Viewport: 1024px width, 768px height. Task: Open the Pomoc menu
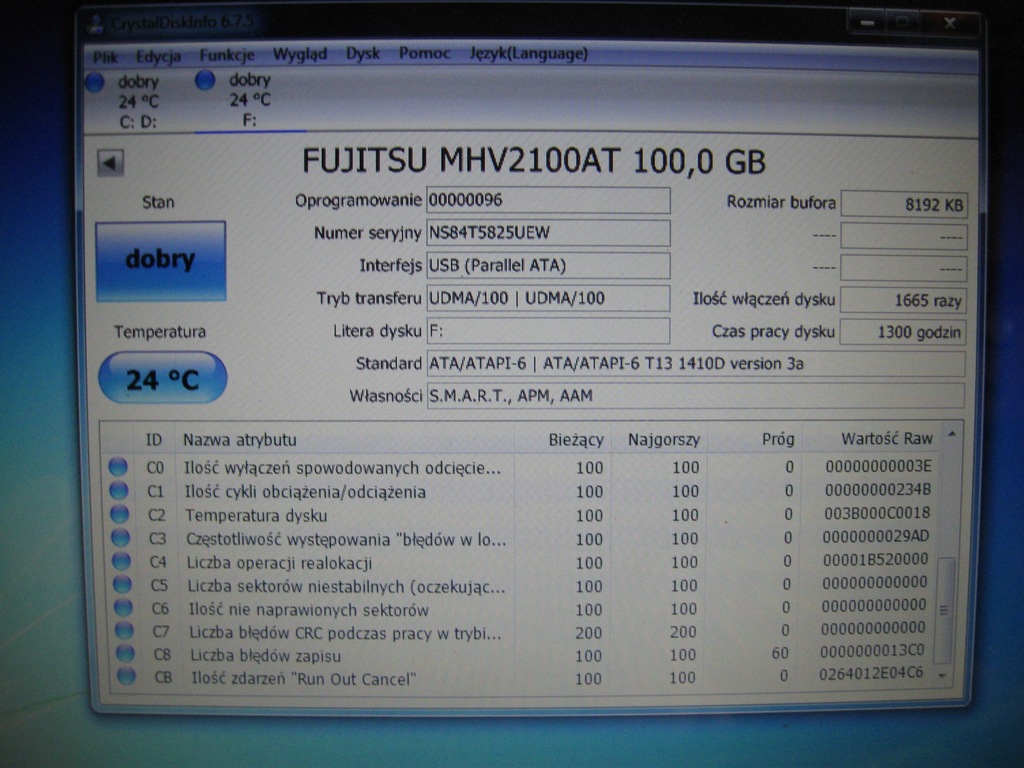pos(424,54)
